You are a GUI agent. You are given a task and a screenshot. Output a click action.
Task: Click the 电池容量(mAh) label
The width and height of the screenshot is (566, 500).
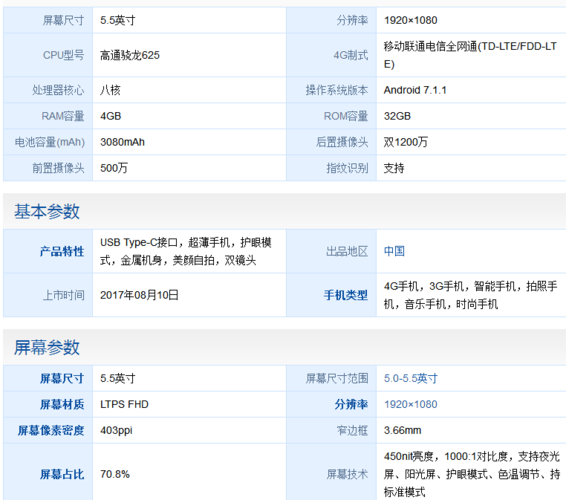49,142
